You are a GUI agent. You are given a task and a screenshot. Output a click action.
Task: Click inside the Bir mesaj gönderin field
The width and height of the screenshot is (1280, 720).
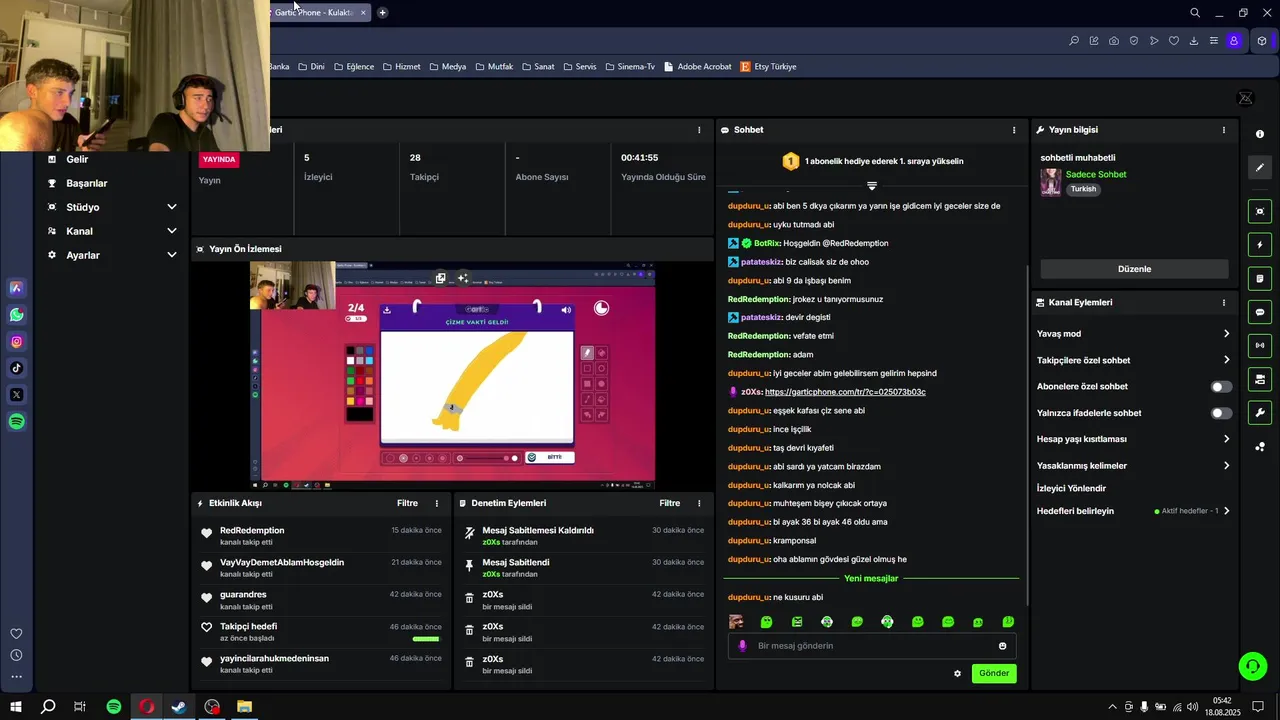click(x=870, y=646)
